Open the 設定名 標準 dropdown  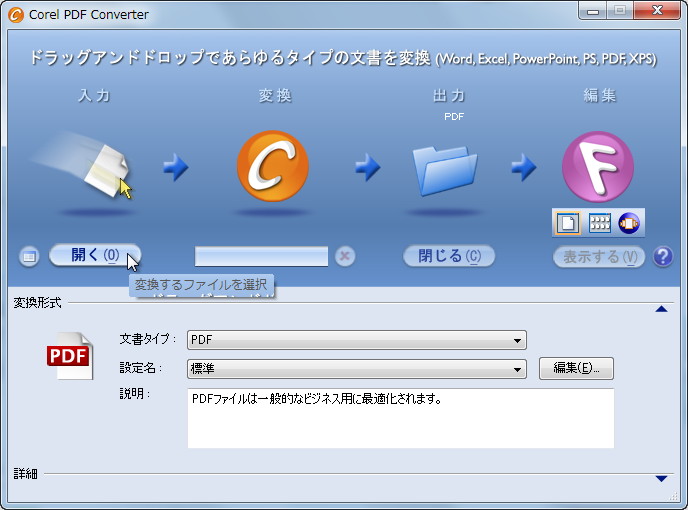coord(357,369)
